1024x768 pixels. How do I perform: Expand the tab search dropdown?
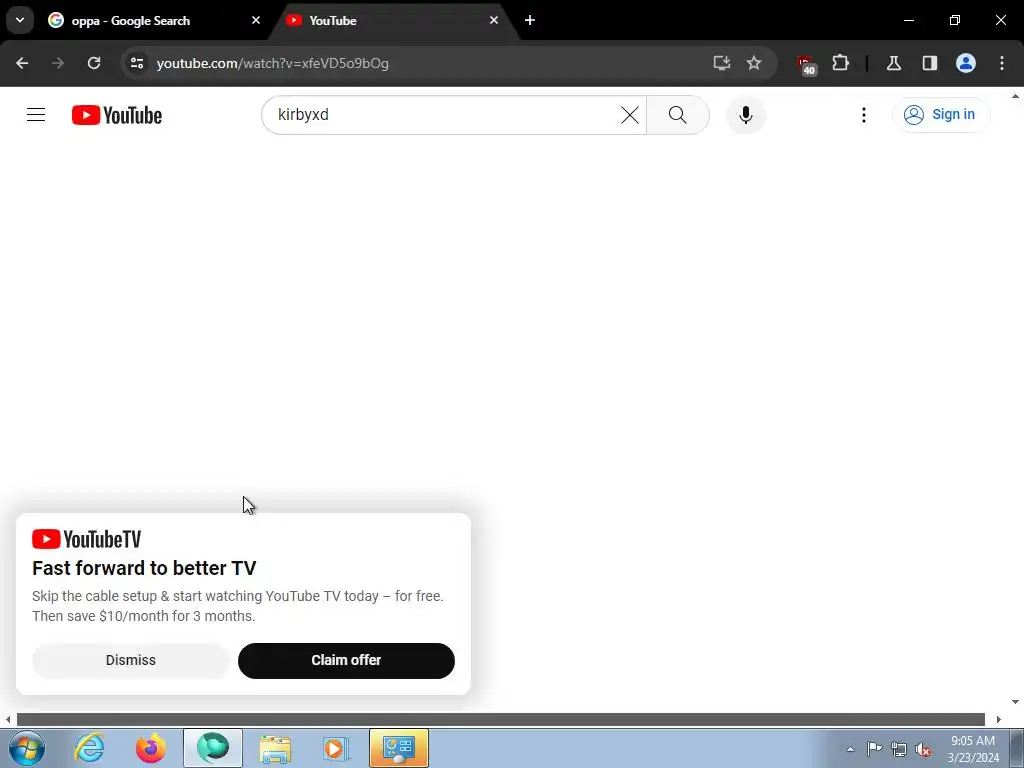click(x=20, y=20)
